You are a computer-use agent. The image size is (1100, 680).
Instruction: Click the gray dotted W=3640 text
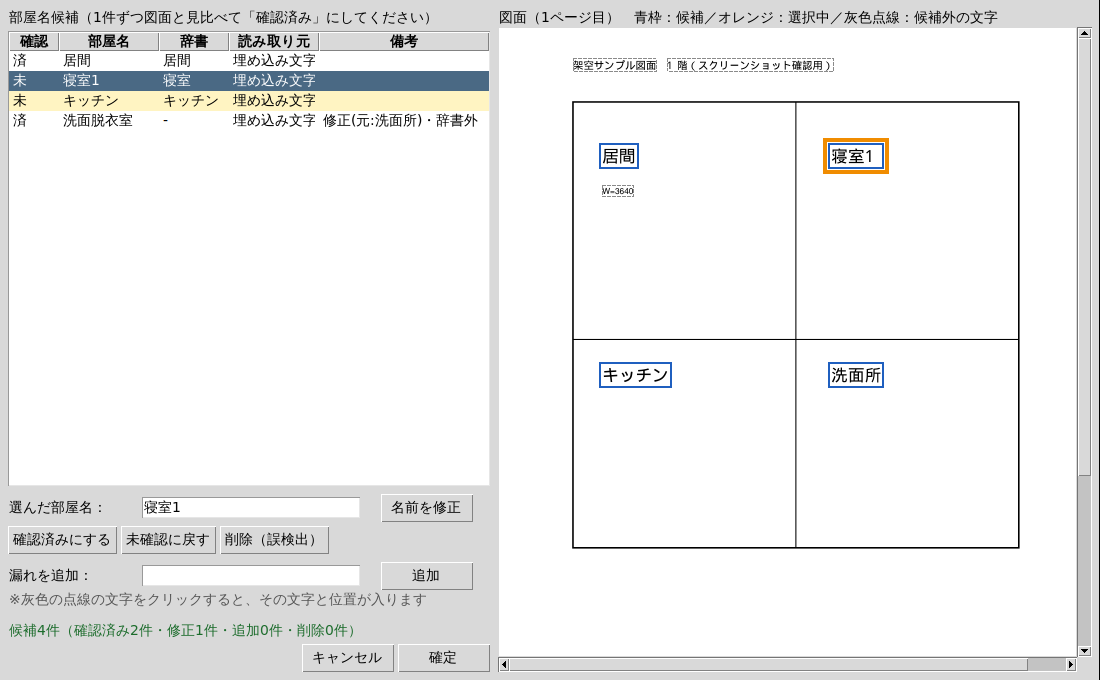[x=618, y=191]
